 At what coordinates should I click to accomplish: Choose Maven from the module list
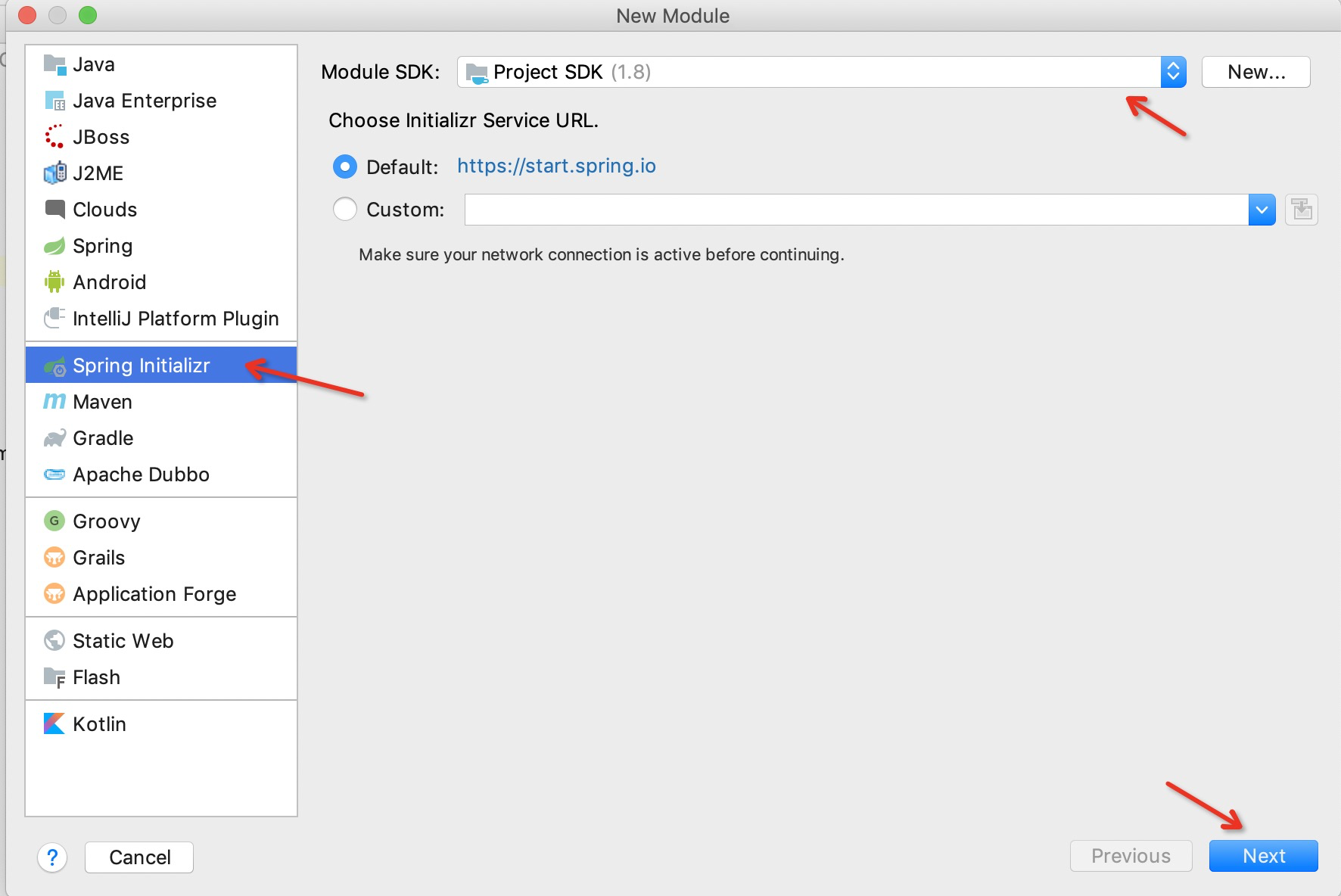tap(161, 402)
